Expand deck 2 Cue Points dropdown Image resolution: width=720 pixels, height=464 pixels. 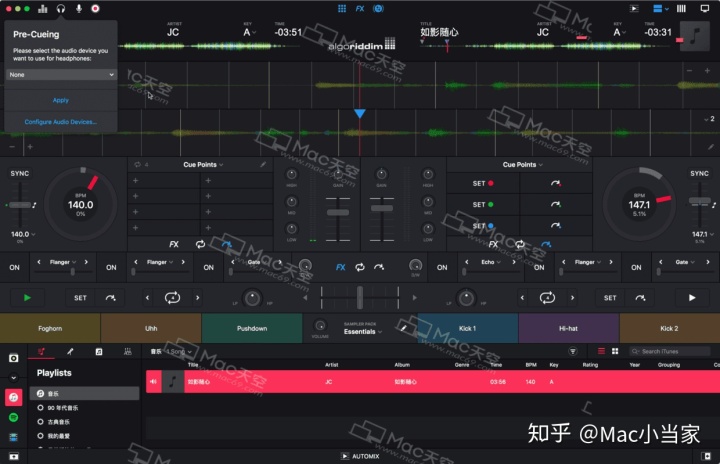click(x=523, y=164)
